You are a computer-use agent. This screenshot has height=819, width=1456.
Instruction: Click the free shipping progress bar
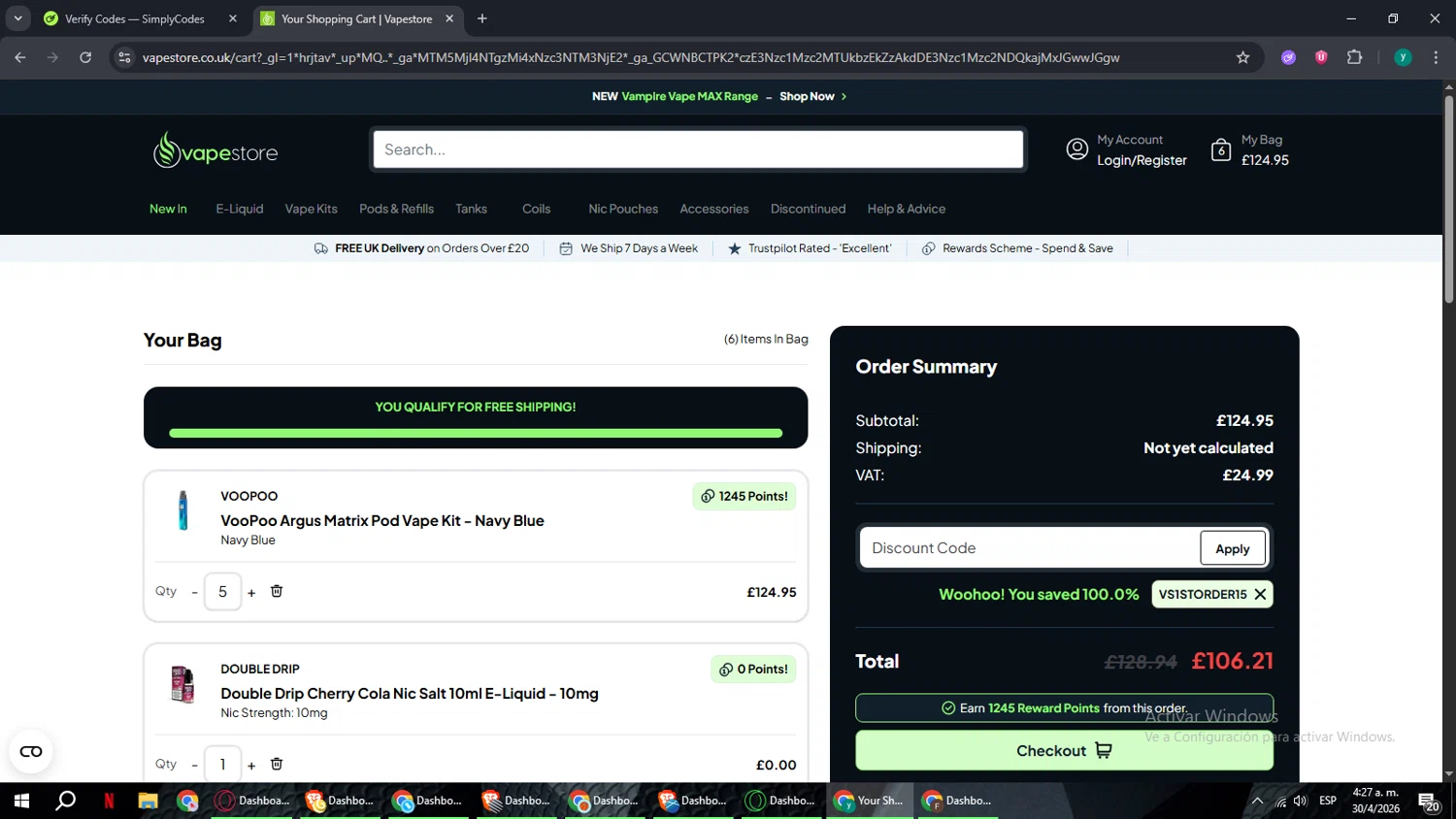click(476, 433)
